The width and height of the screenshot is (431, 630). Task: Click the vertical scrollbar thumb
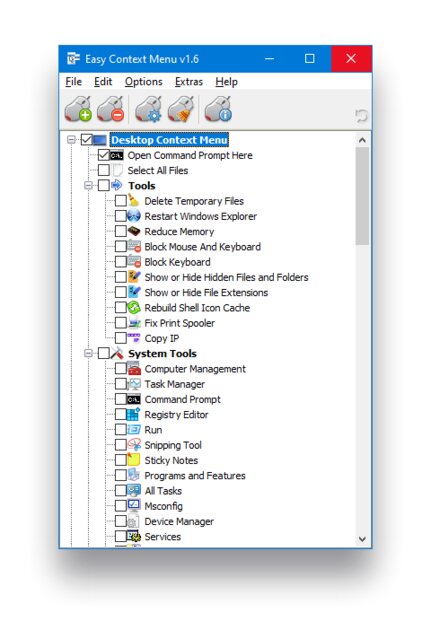(x=362, y=196)
